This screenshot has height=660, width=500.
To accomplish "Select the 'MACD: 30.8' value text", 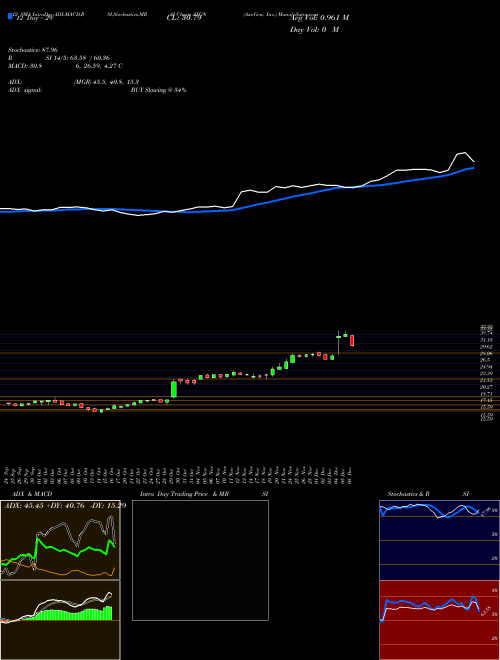I will tap(25, 66).
